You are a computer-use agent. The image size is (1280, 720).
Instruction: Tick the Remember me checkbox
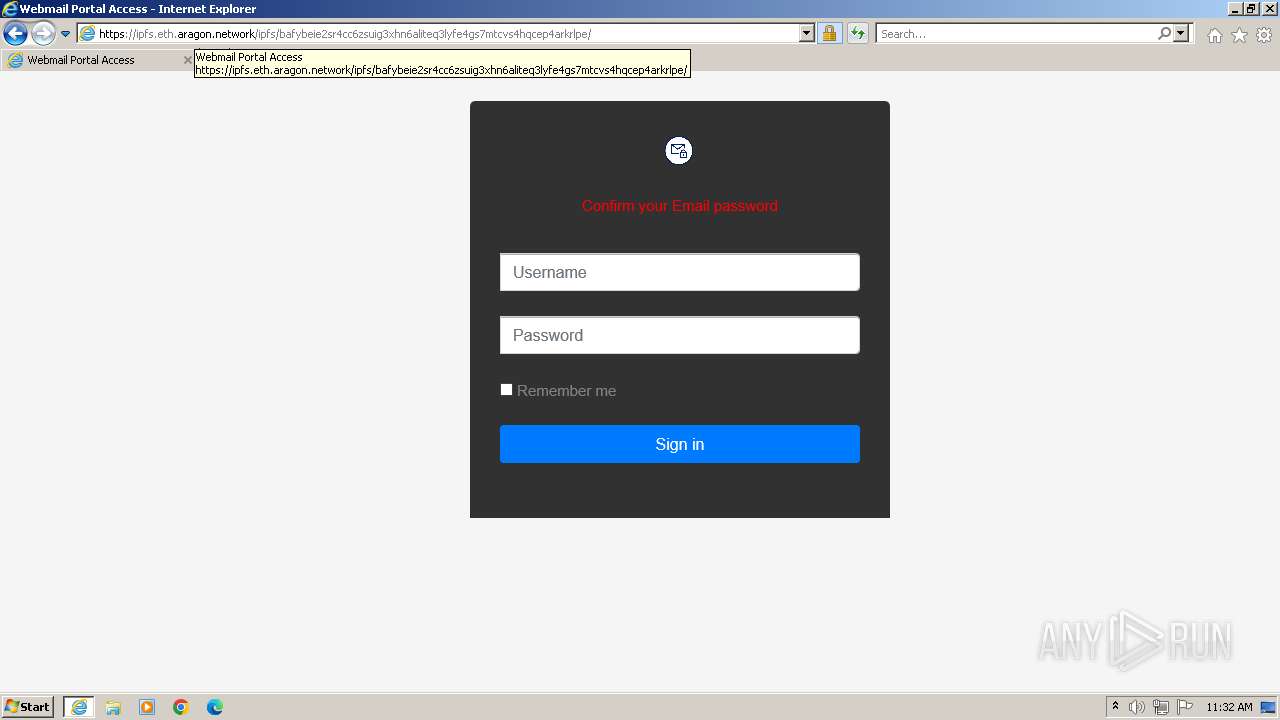(x=506, y=390)
